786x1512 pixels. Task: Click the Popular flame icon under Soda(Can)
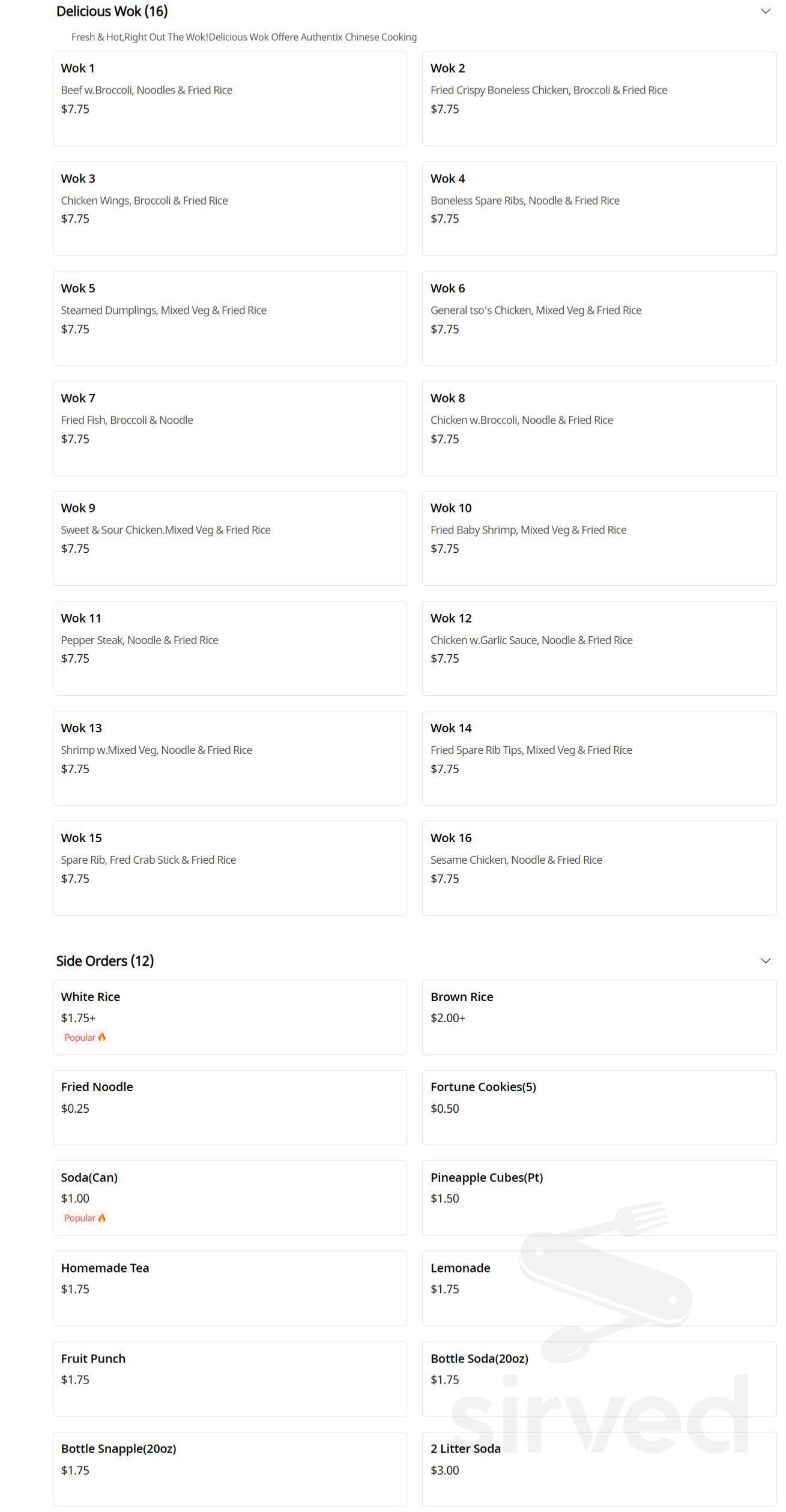point(101,1218)
